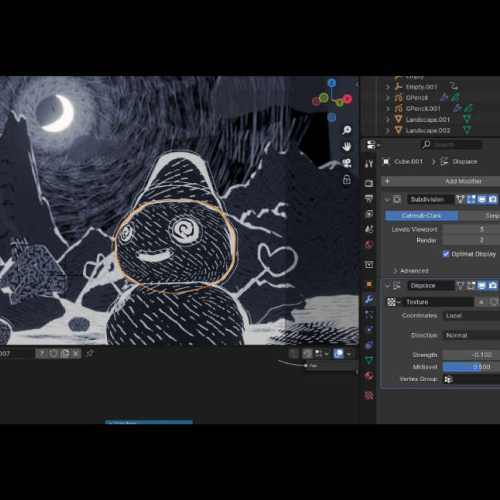The width and height of the screenshot is (500, 500).
Task: Click the blue Z axis gizmo handle
Action: (331, 83)
